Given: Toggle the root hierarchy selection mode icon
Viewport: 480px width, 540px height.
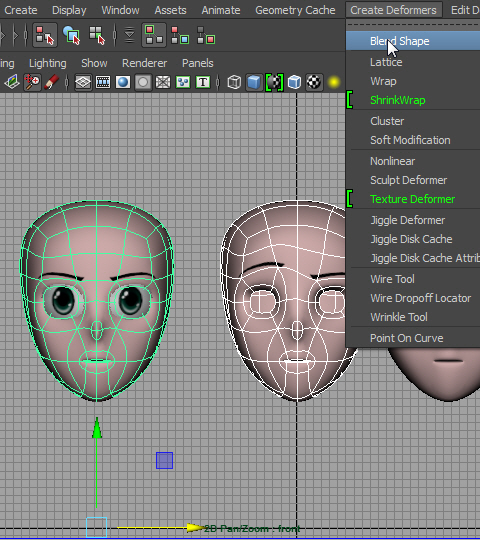Looking at the screenshot, I should click(154, 35).
